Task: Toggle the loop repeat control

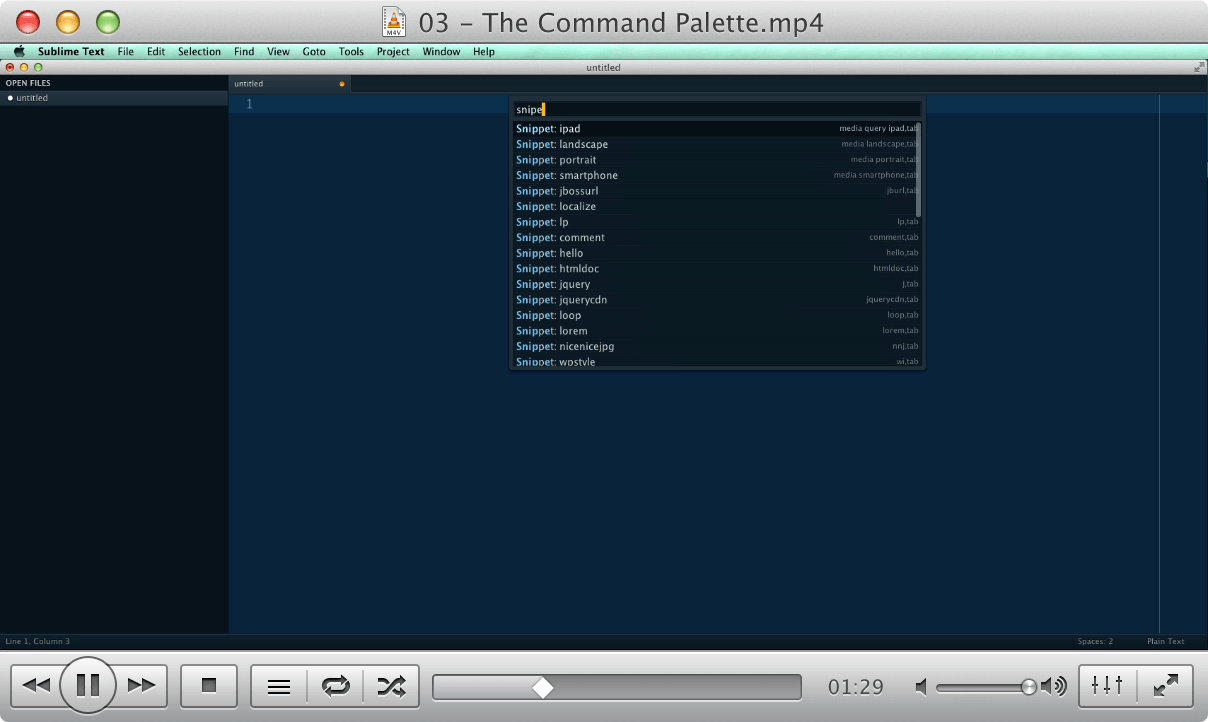Action: (x=335, y=686)
